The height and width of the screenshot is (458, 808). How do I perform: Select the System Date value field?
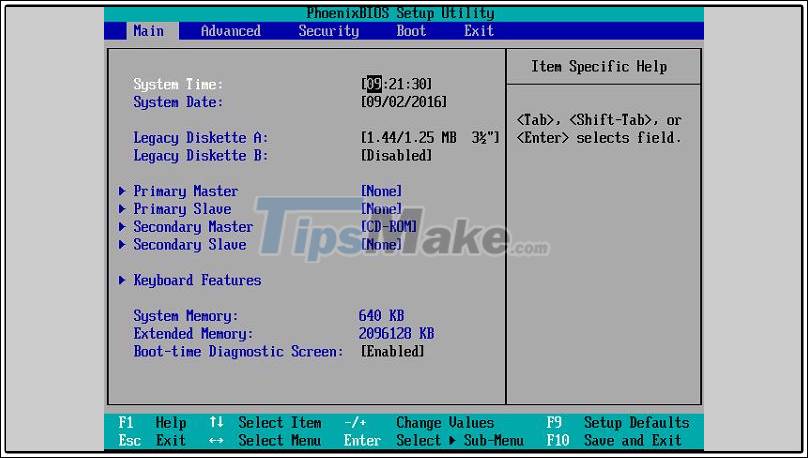404,102
